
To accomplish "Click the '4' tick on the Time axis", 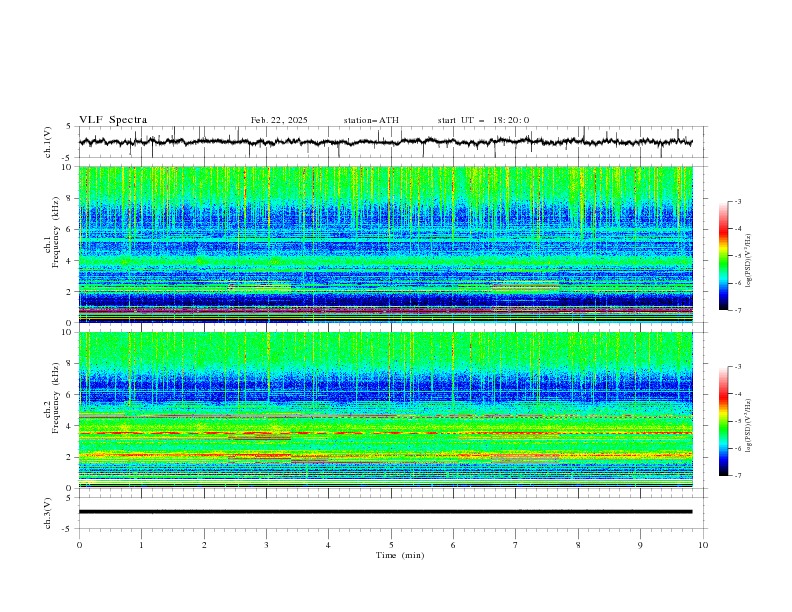I will coord(328,545).
